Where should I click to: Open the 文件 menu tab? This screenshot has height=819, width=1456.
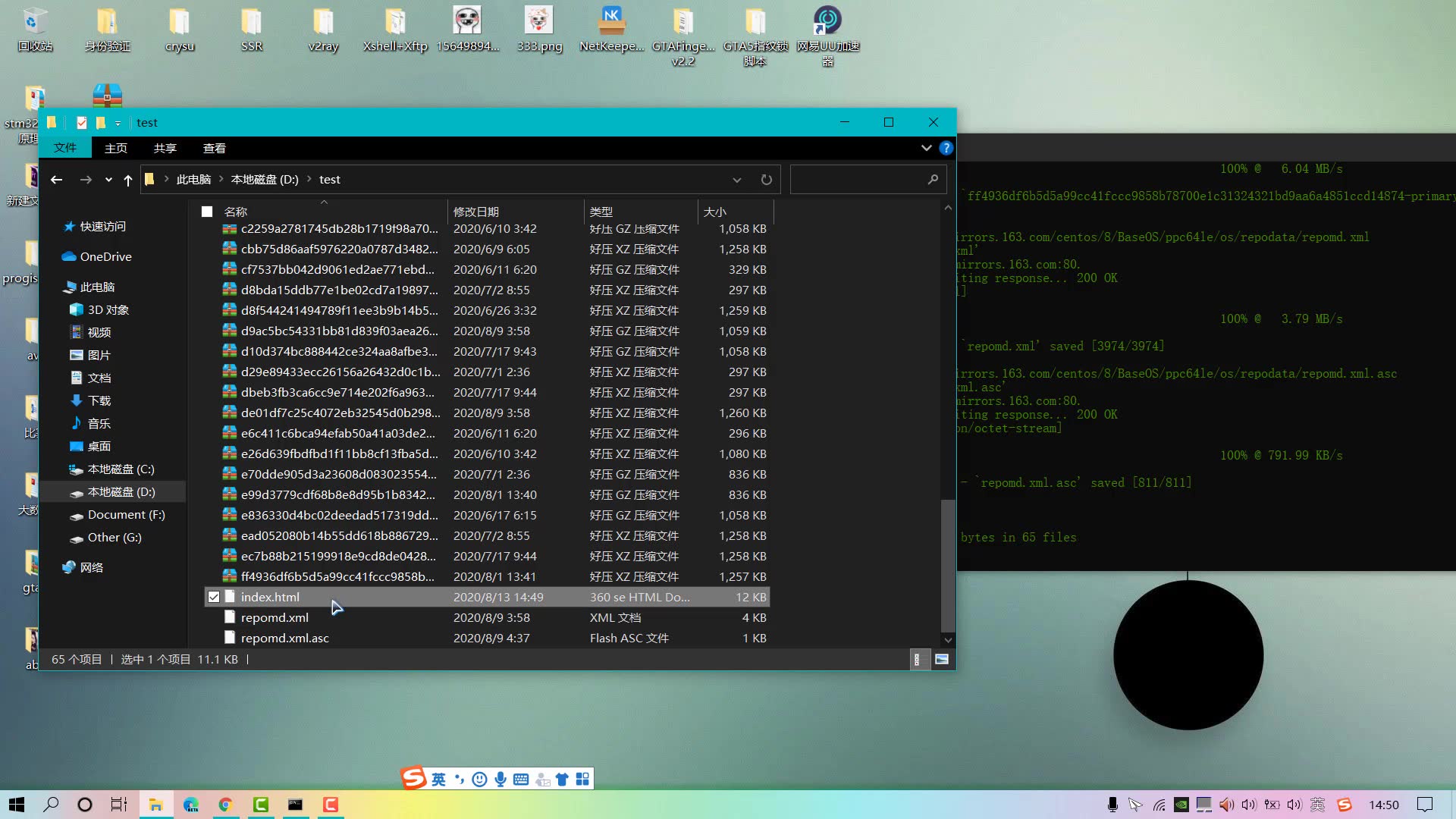(x=65, y=148)
